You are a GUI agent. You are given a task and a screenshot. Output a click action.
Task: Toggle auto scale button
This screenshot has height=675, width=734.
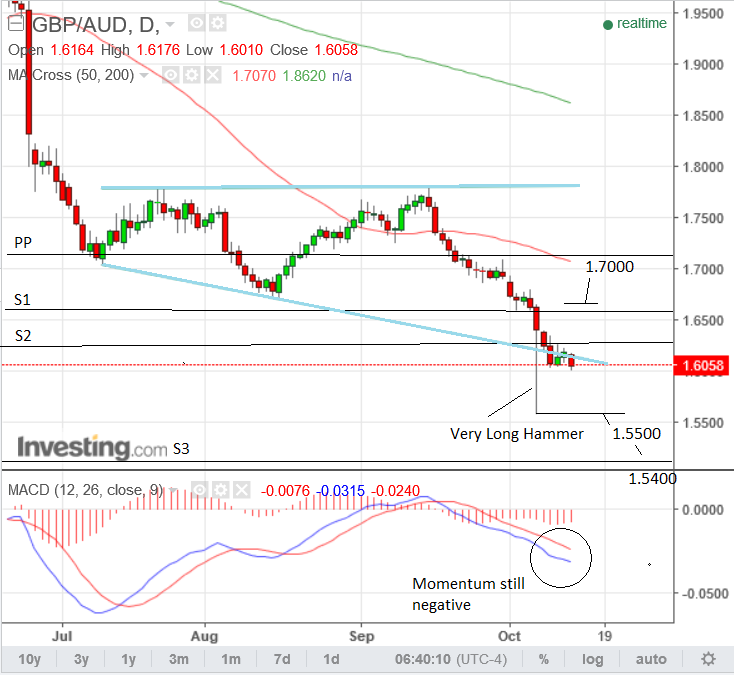pyautogui.click(x=651, y=659)
